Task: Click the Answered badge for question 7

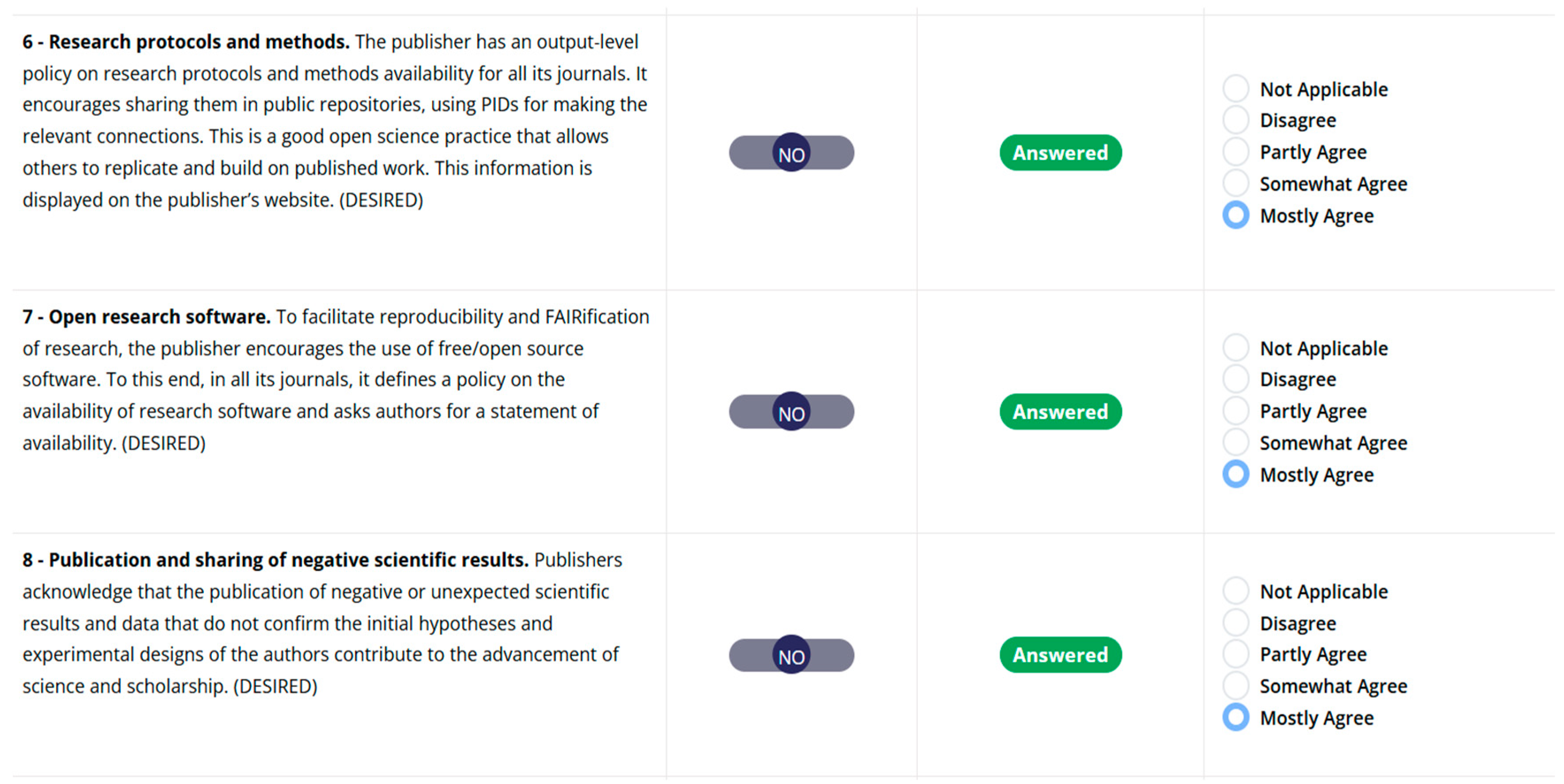Action: click(1060, 412)
